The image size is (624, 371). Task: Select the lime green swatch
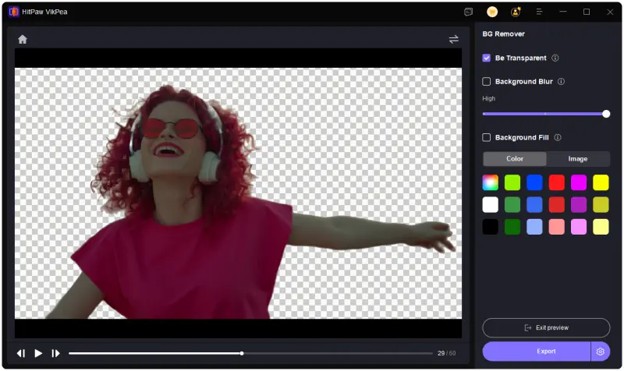click(513, 183)
